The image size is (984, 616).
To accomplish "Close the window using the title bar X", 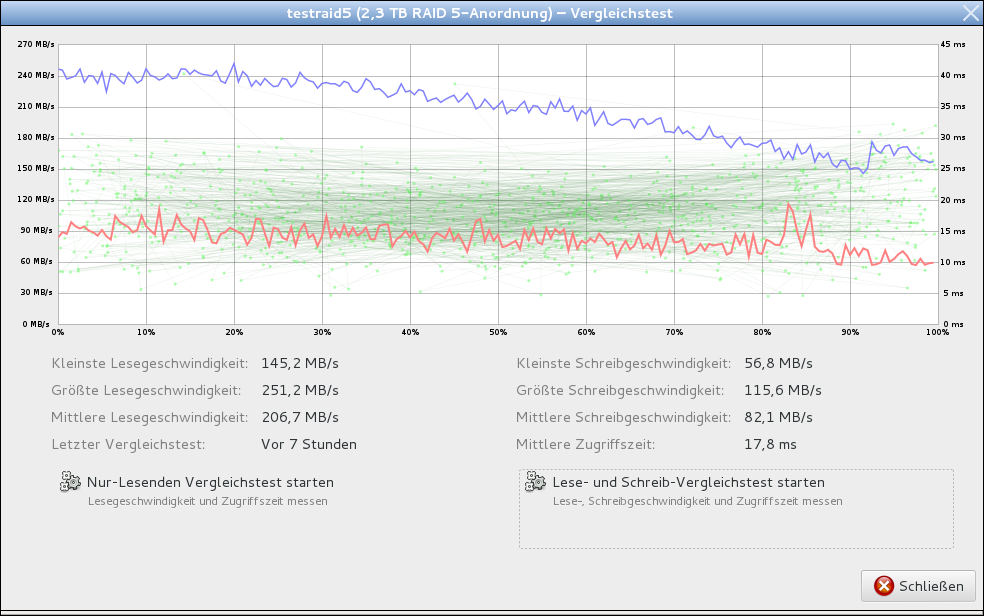I will coord(969,13).
